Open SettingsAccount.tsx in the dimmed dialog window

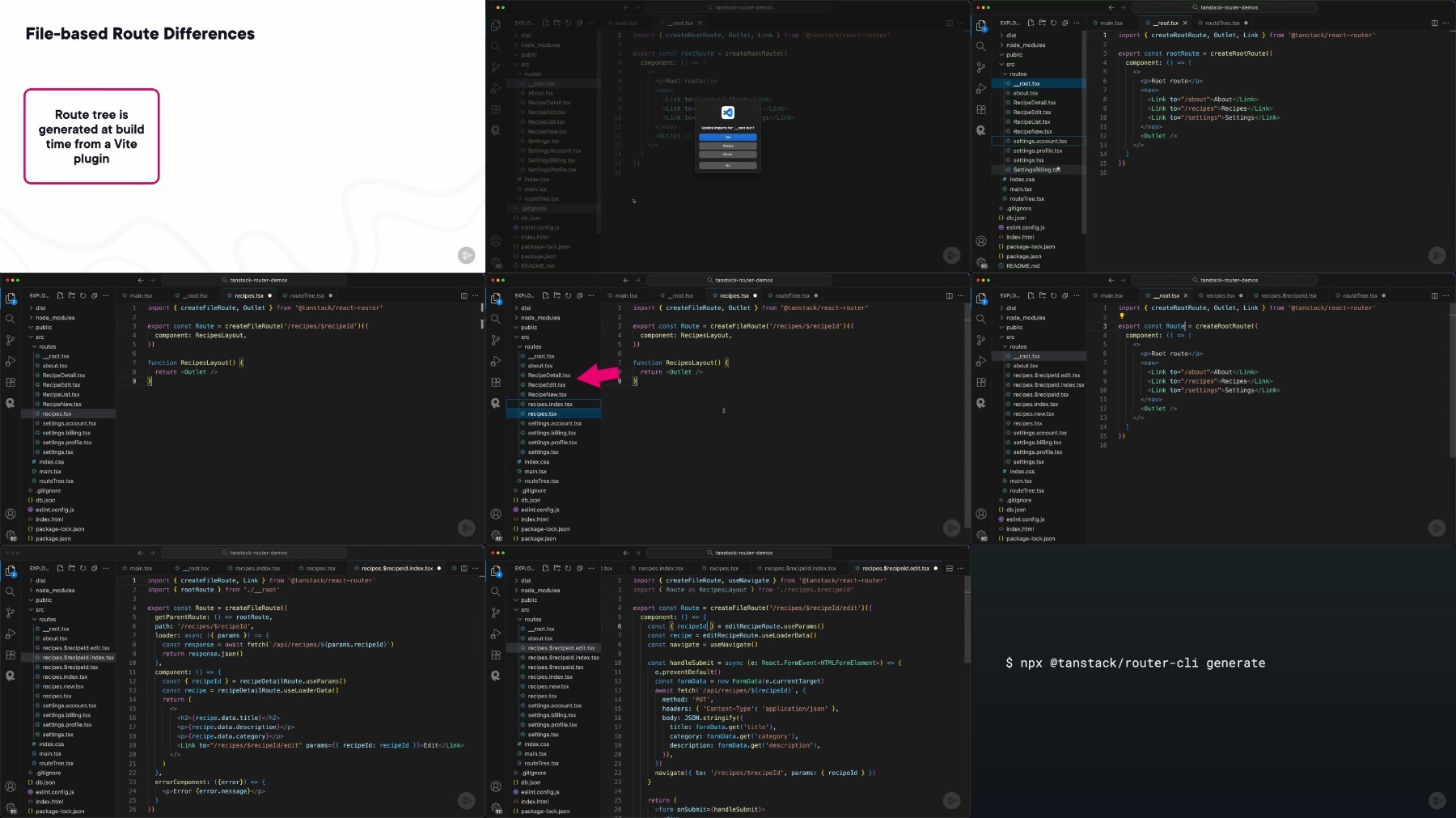[554, 151]
